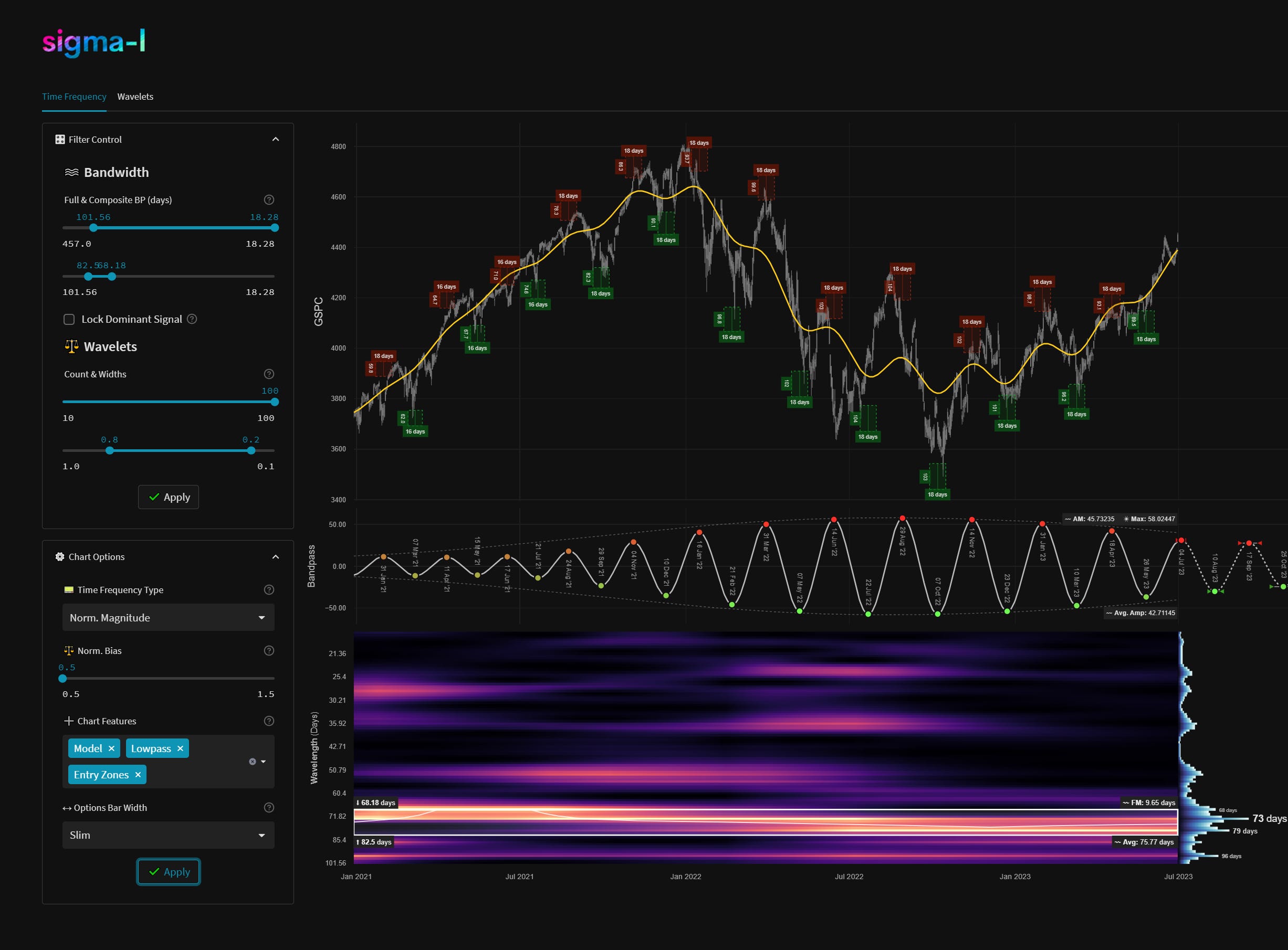Open the Slim bar width dropdown
This screenshot has height=950, width=1288.
click(x=168, y=835)
